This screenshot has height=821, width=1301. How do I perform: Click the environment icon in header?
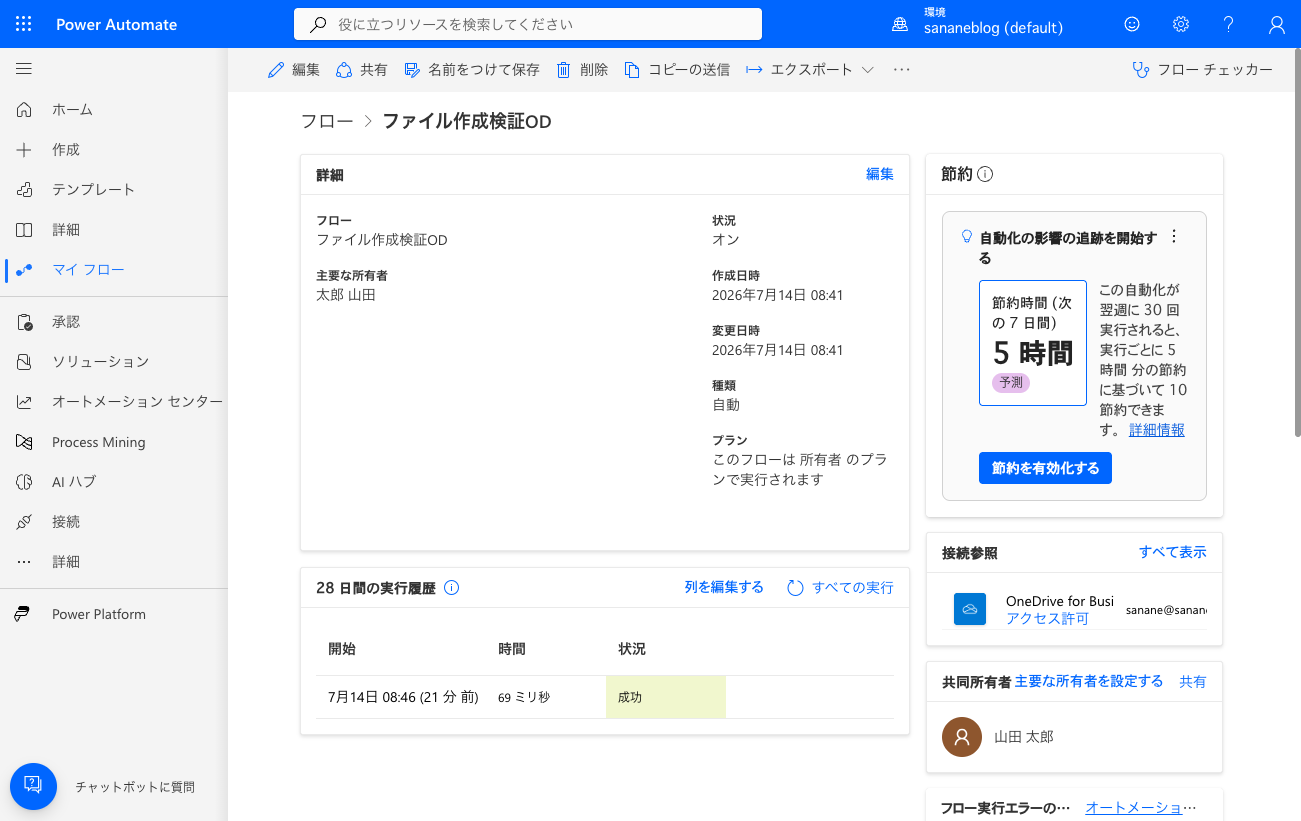coord(900,25)
